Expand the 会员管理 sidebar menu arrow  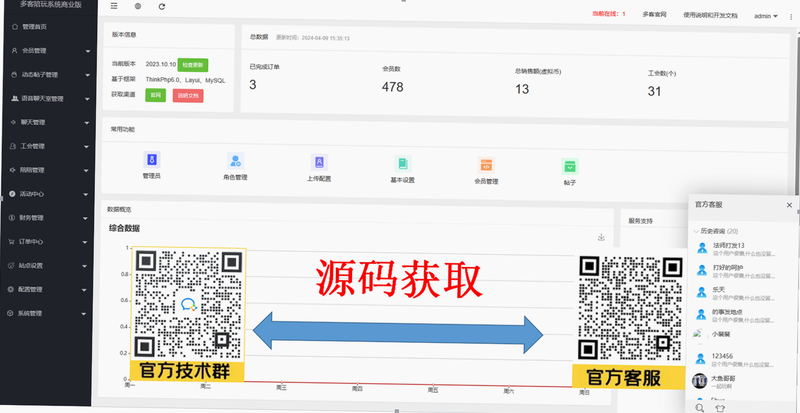click(x=88, y=51)
